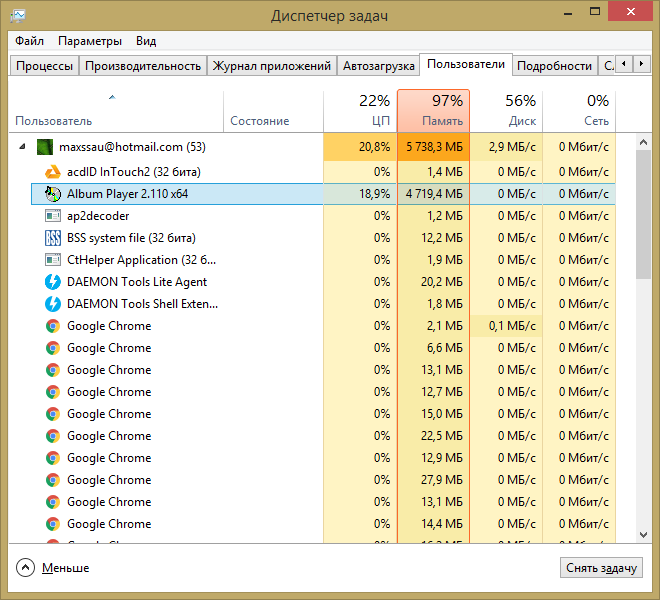Select the BSS system file row
This screenshot has width=660, height=600.
click(323, 238)
